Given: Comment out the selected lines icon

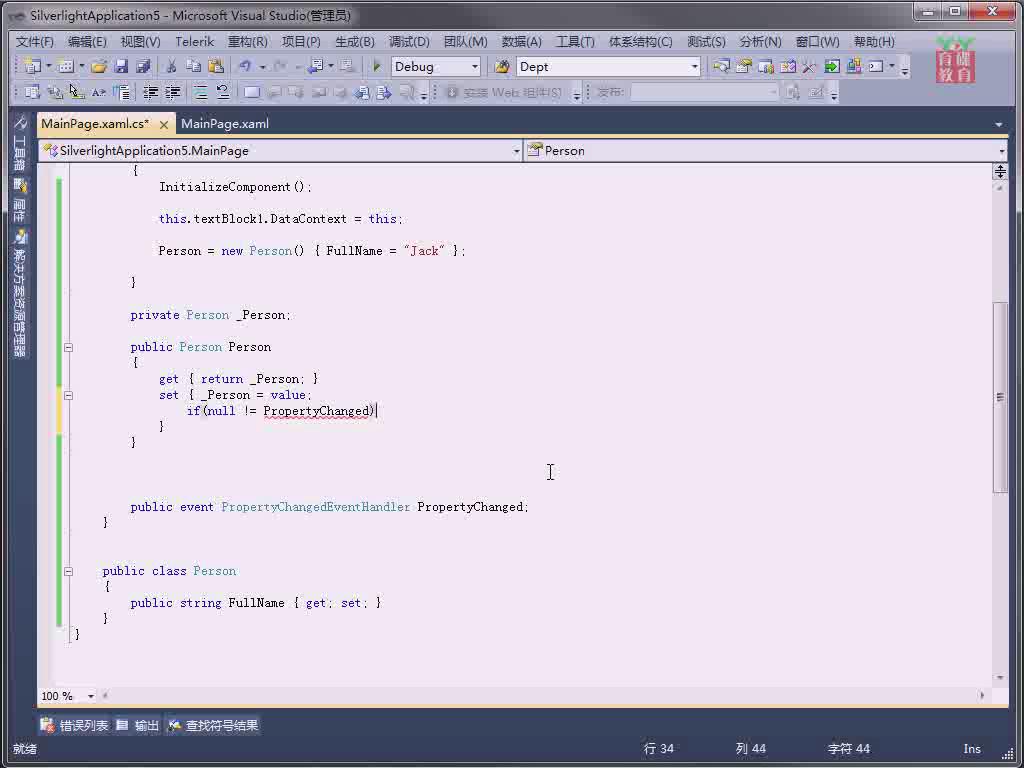Looking at the screenshot, I should pyautogui.click(x=200, y=92).
